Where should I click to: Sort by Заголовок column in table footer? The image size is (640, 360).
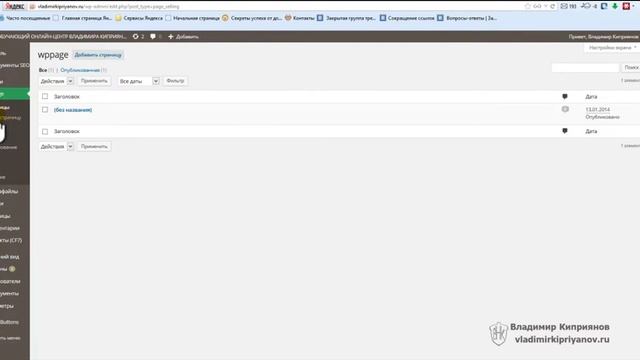tap(67, 131)
